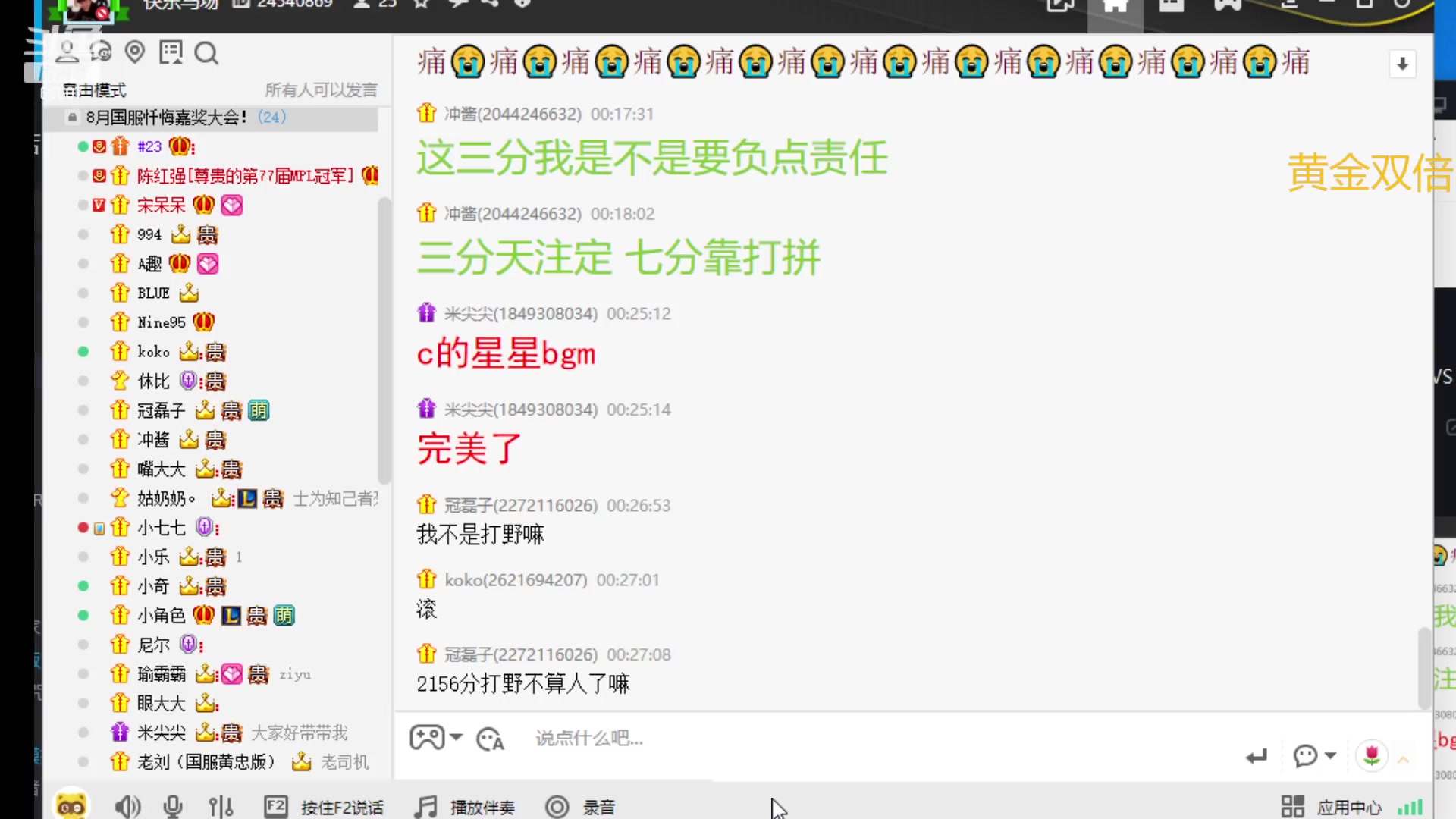Expand the chat bubble dropdown
Image resolution: width=1456 pixels, height=819 pixels.
tap(1330, 755)
